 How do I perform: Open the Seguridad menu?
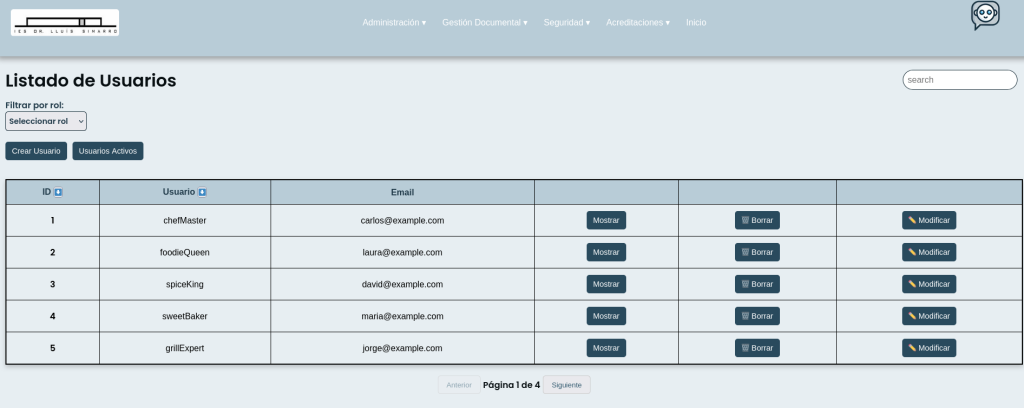tap(566, 22)
